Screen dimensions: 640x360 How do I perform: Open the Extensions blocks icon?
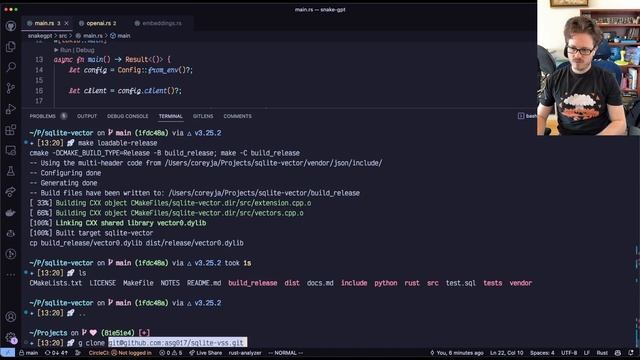click(x=11, y=130)
